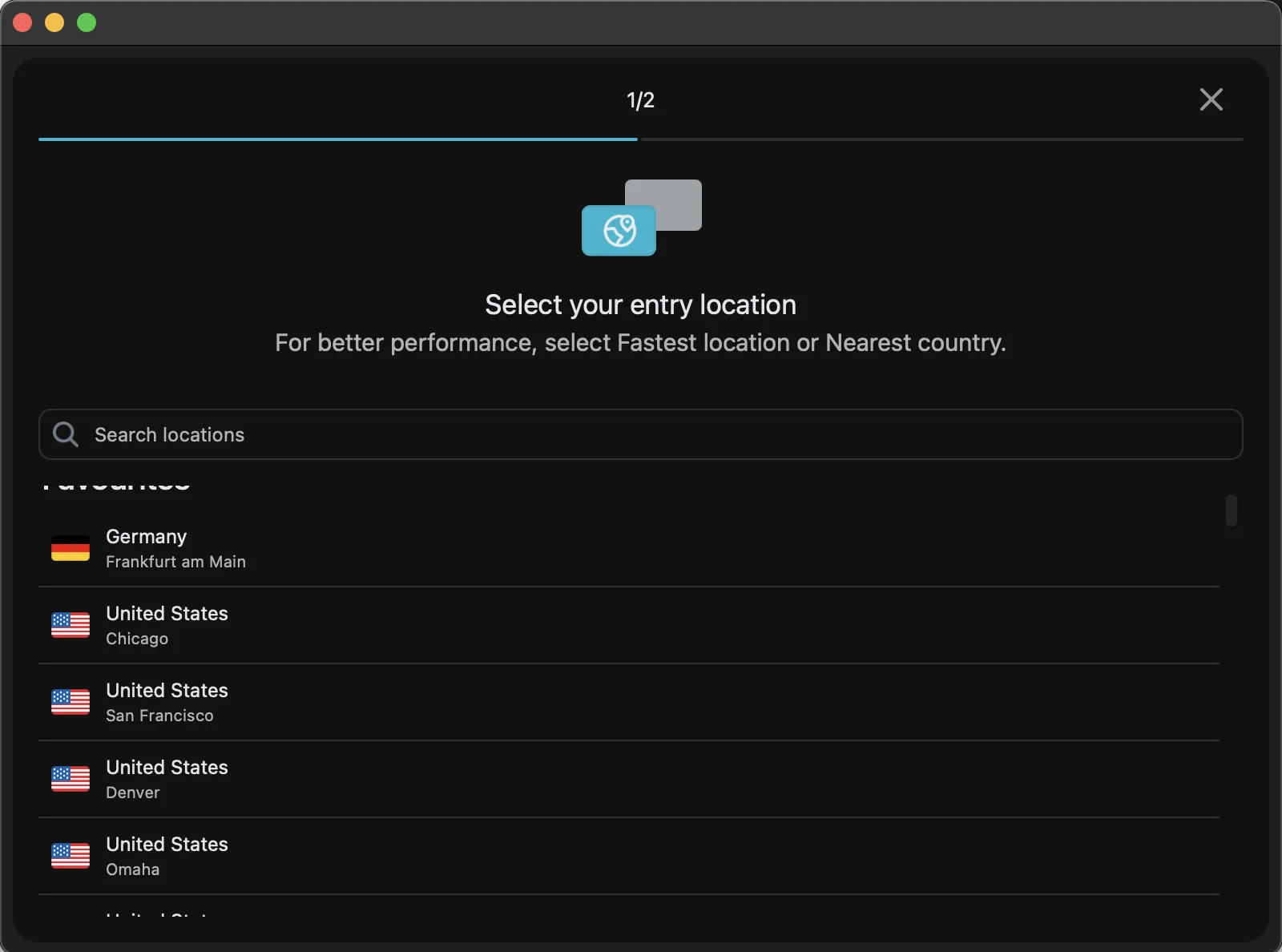Choose the Omaha location name
The width and height of the screenshot is (1282, 952).
pyautogui.click(x=133, y=869)
